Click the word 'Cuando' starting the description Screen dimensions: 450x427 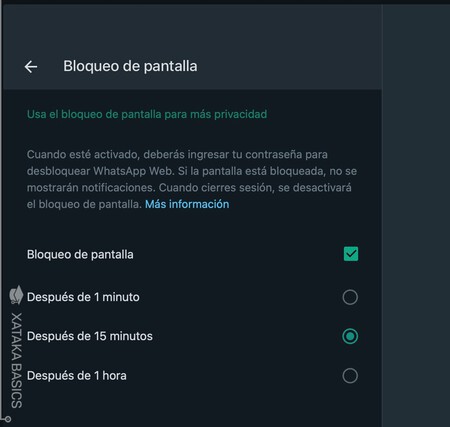(x=47, y=155)
